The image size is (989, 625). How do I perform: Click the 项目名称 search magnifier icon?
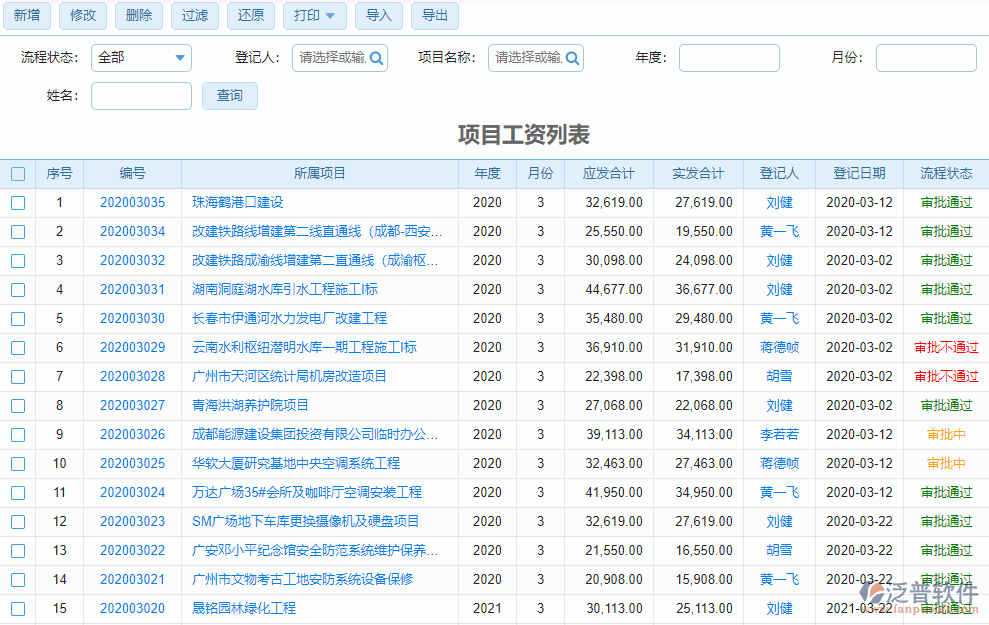(571, 58)
